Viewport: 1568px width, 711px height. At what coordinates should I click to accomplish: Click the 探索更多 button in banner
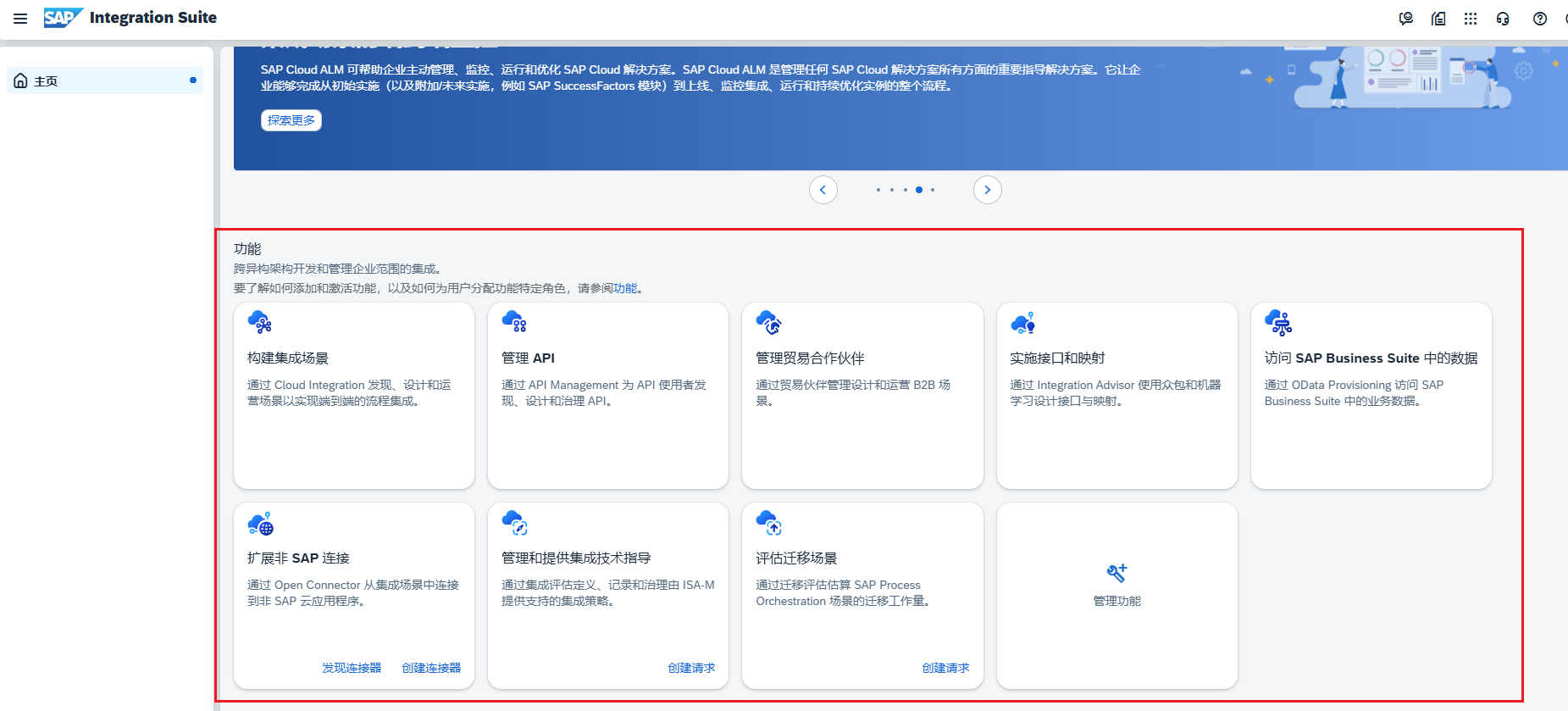pos(291,120)
